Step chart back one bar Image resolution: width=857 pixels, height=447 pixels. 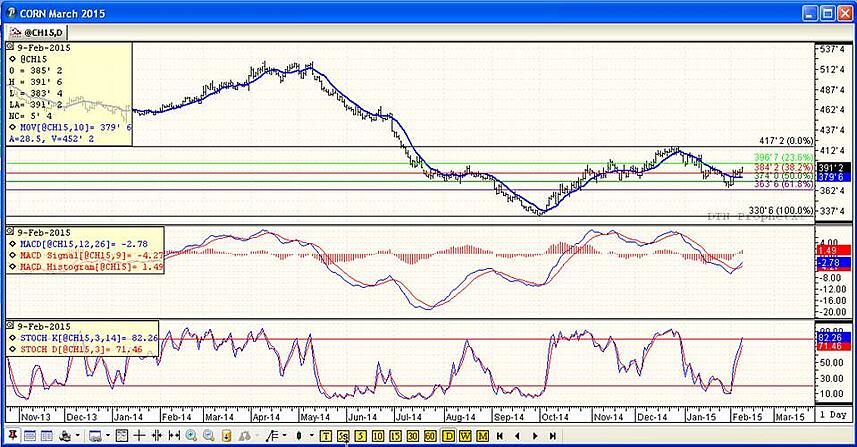[x=517, y=436]
